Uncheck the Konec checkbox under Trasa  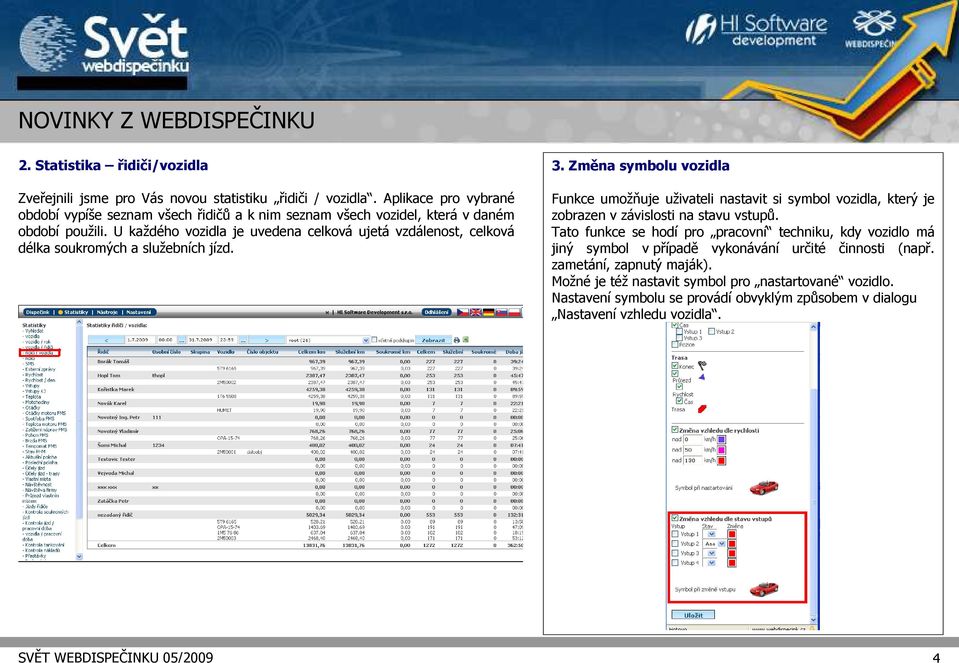tap(675, 366)
